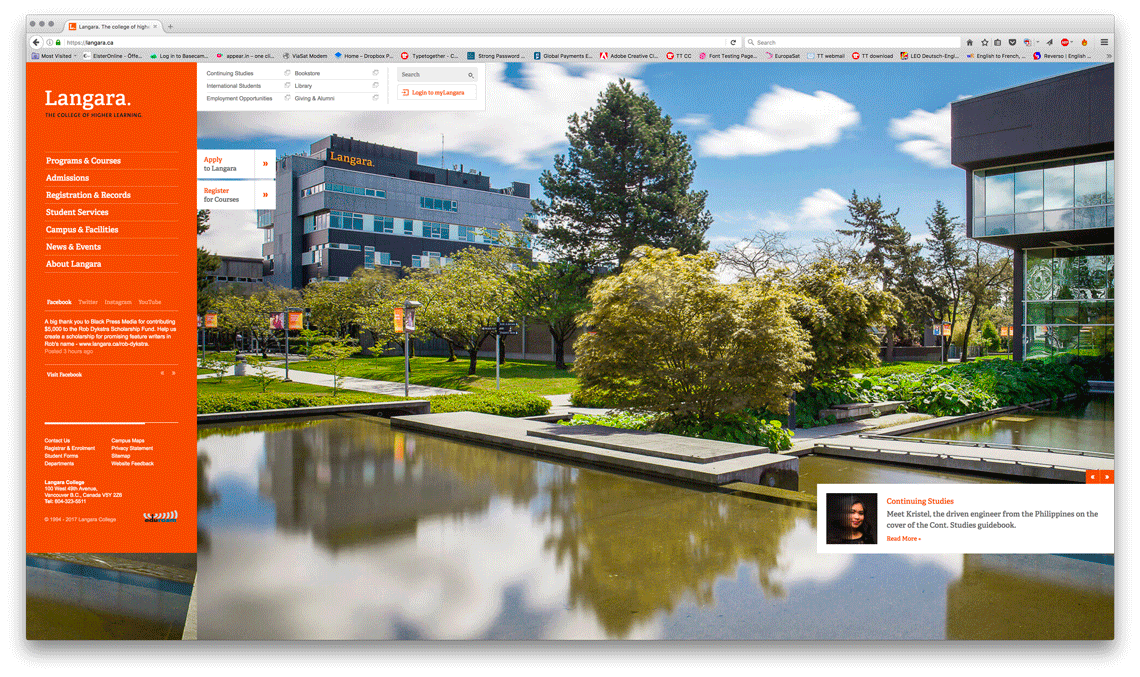Screen dimensions: 1140x677
Task: Click external-link icon beside Continuing Studies
Action: [x=287, y=73]
